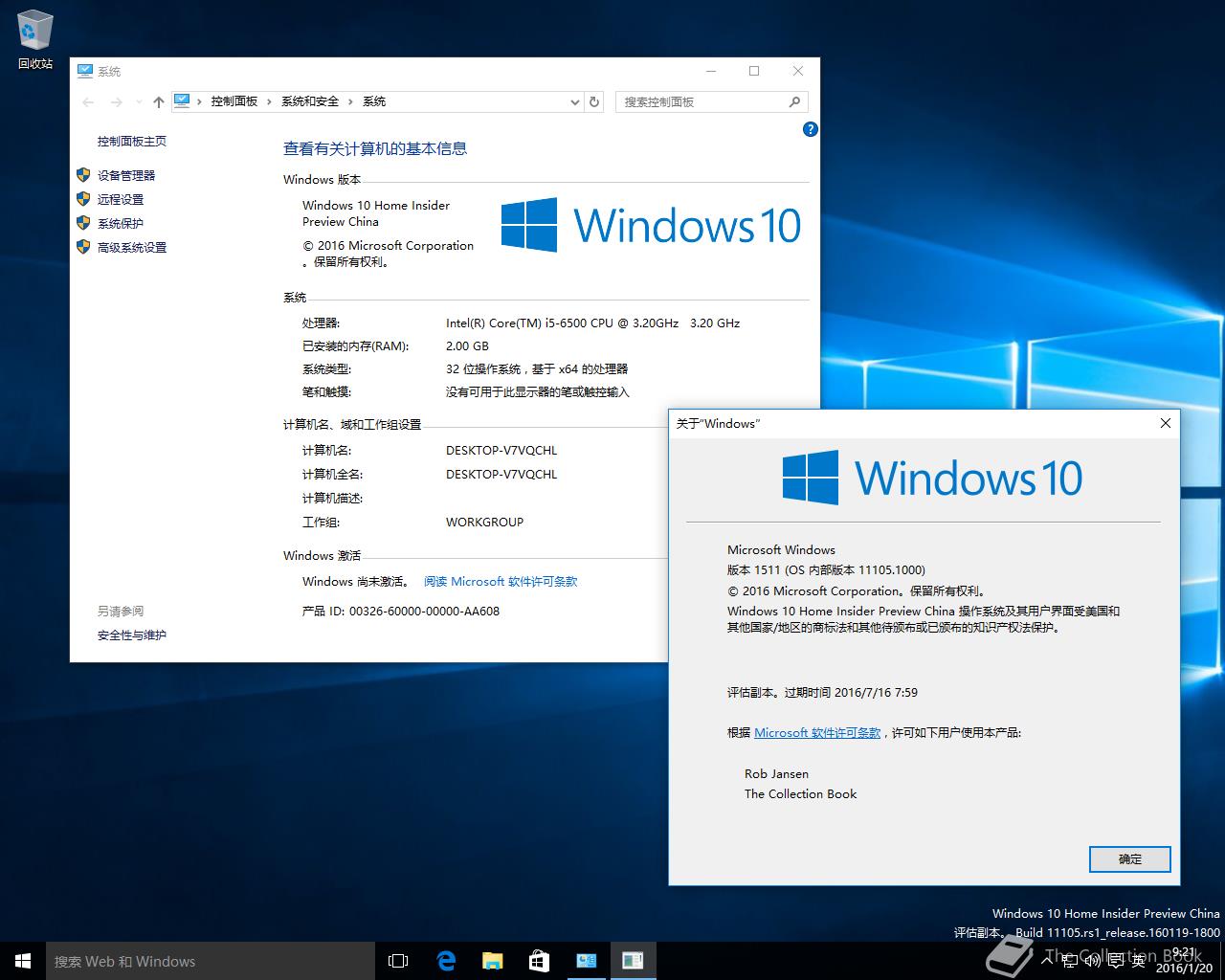Click the Forward arrow in System window
Screen dimensions: 1225x980
(116, 101)
